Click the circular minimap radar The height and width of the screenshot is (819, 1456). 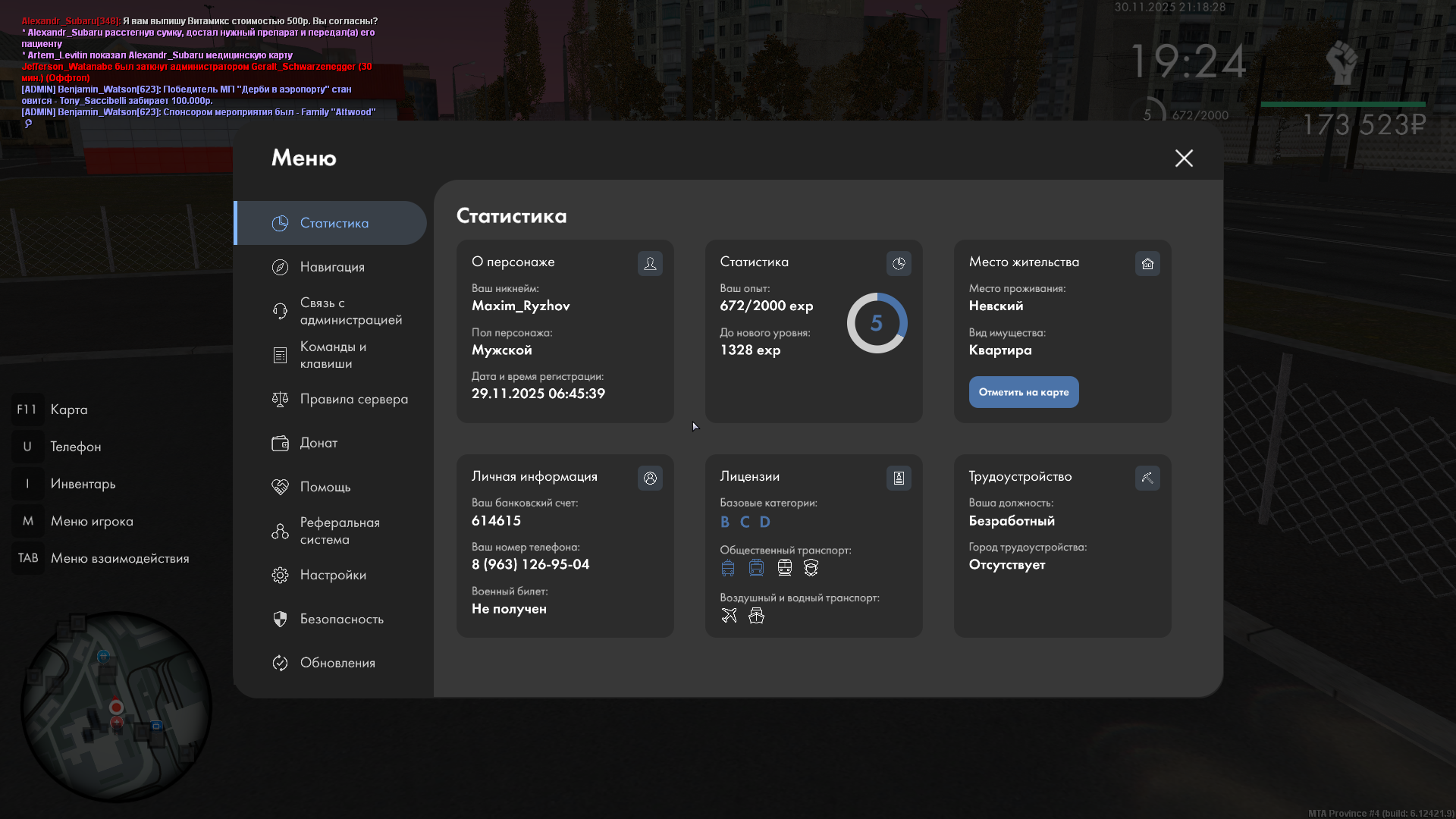pos(116,707)
